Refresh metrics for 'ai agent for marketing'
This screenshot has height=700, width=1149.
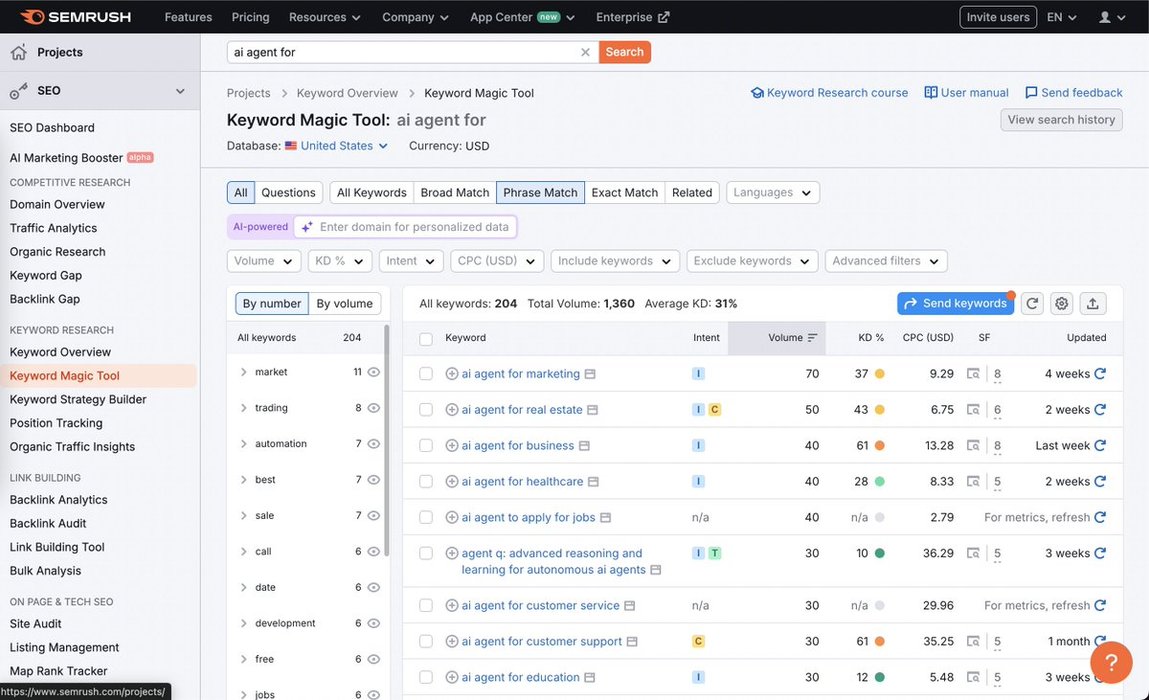[x=1100, y=374]
